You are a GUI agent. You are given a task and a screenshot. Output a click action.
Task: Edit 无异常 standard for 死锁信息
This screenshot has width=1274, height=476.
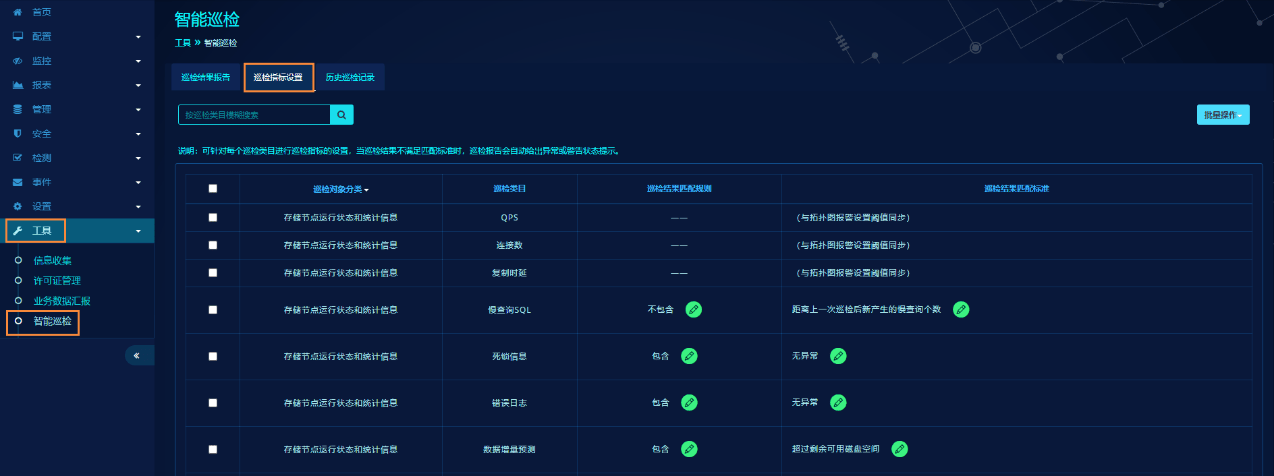(838, 355)
